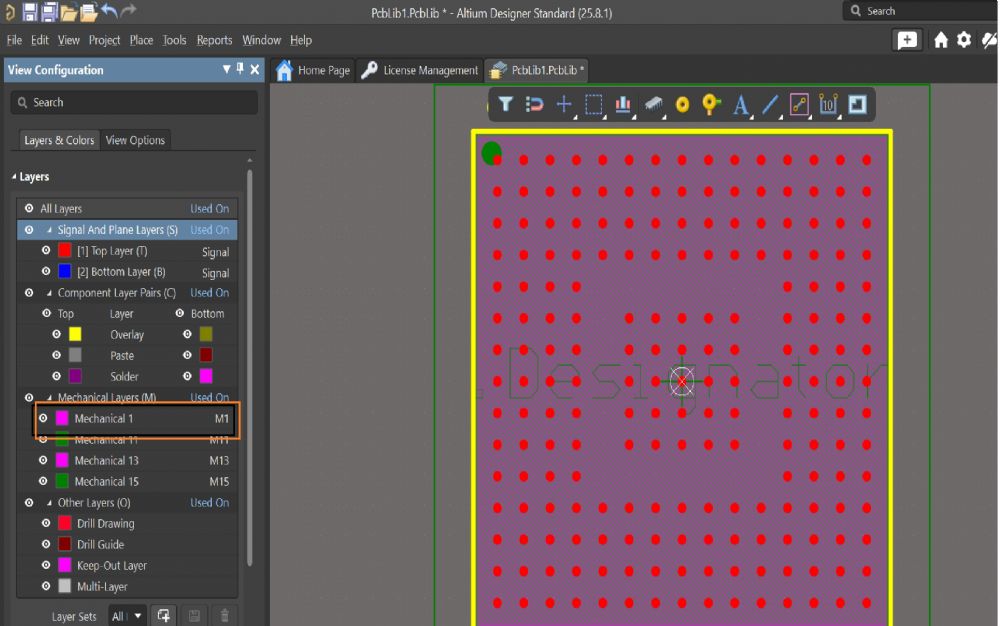Screen dimensions: 1000x626
Task: Toggle visibility of Keep-Out Layer
Action: coord(46,566)
